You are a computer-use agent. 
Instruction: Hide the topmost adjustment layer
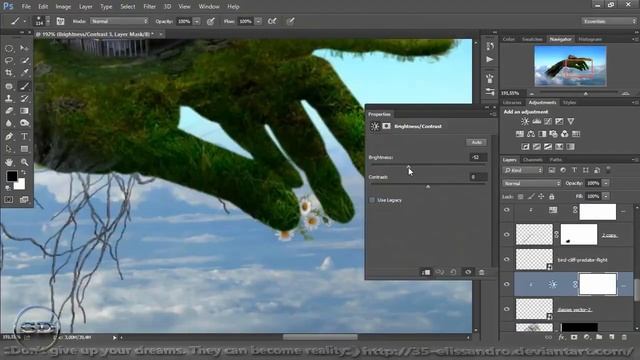[x=507, y=210]
